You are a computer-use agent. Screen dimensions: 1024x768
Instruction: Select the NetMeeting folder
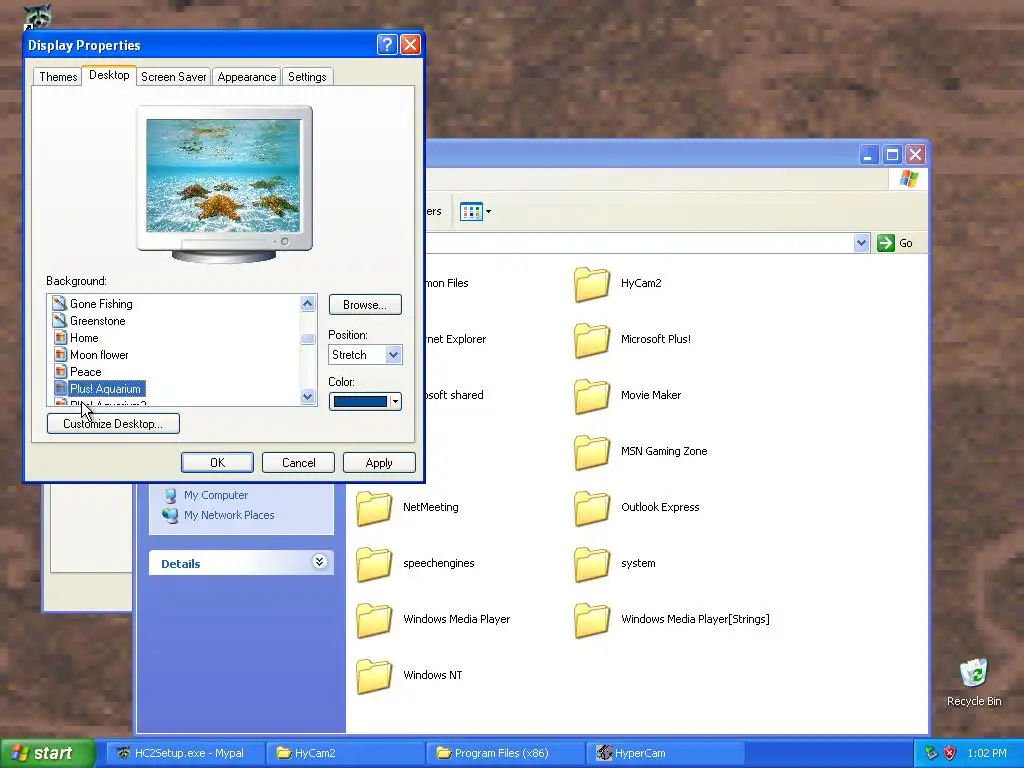[x=407, y=508]
